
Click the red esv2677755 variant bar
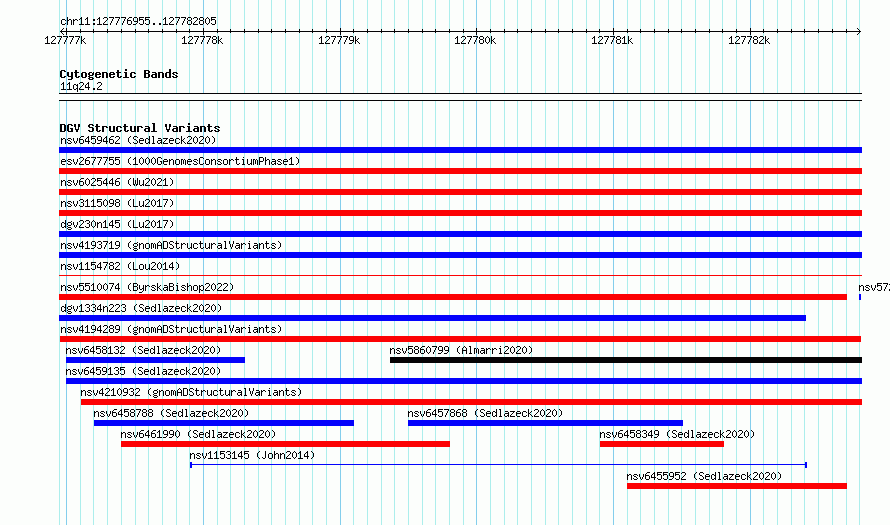point(460,171)
